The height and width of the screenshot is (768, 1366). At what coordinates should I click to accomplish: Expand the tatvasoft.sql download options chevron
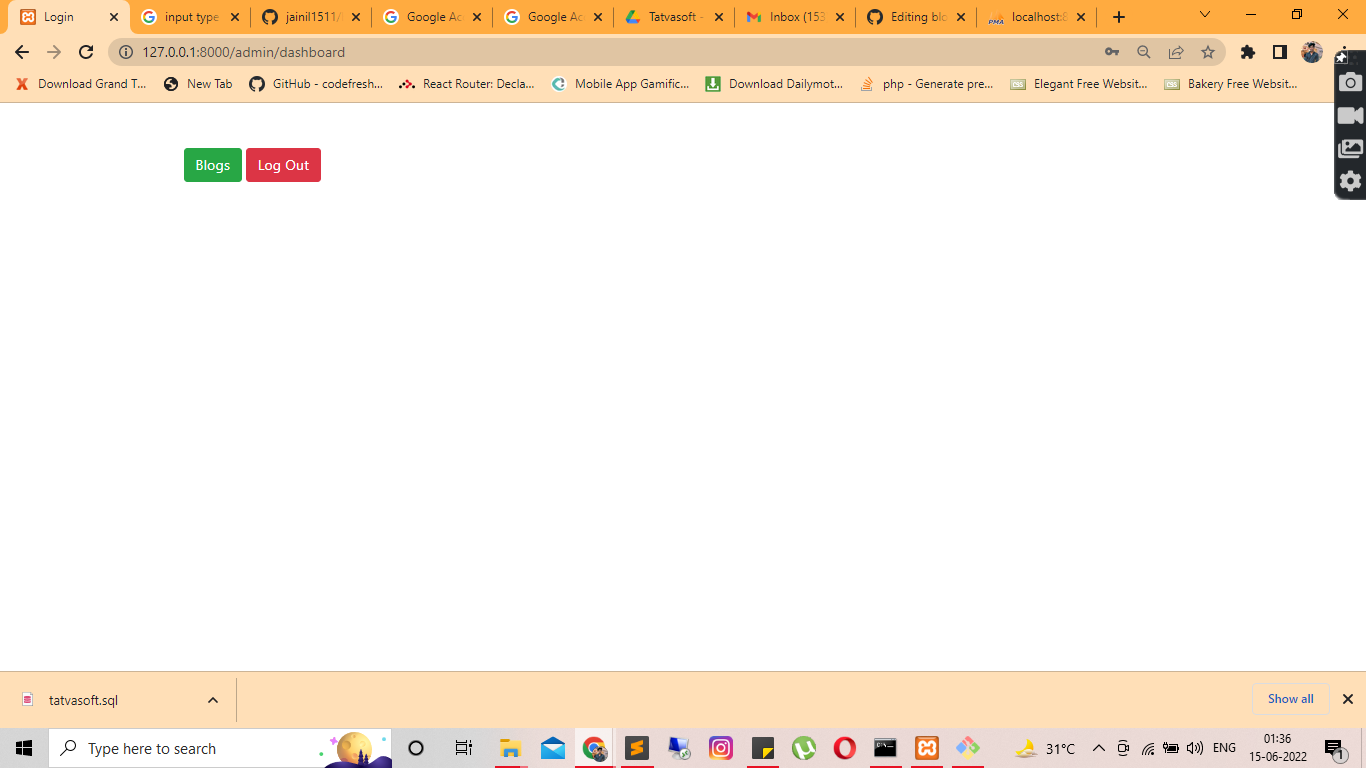211,700
